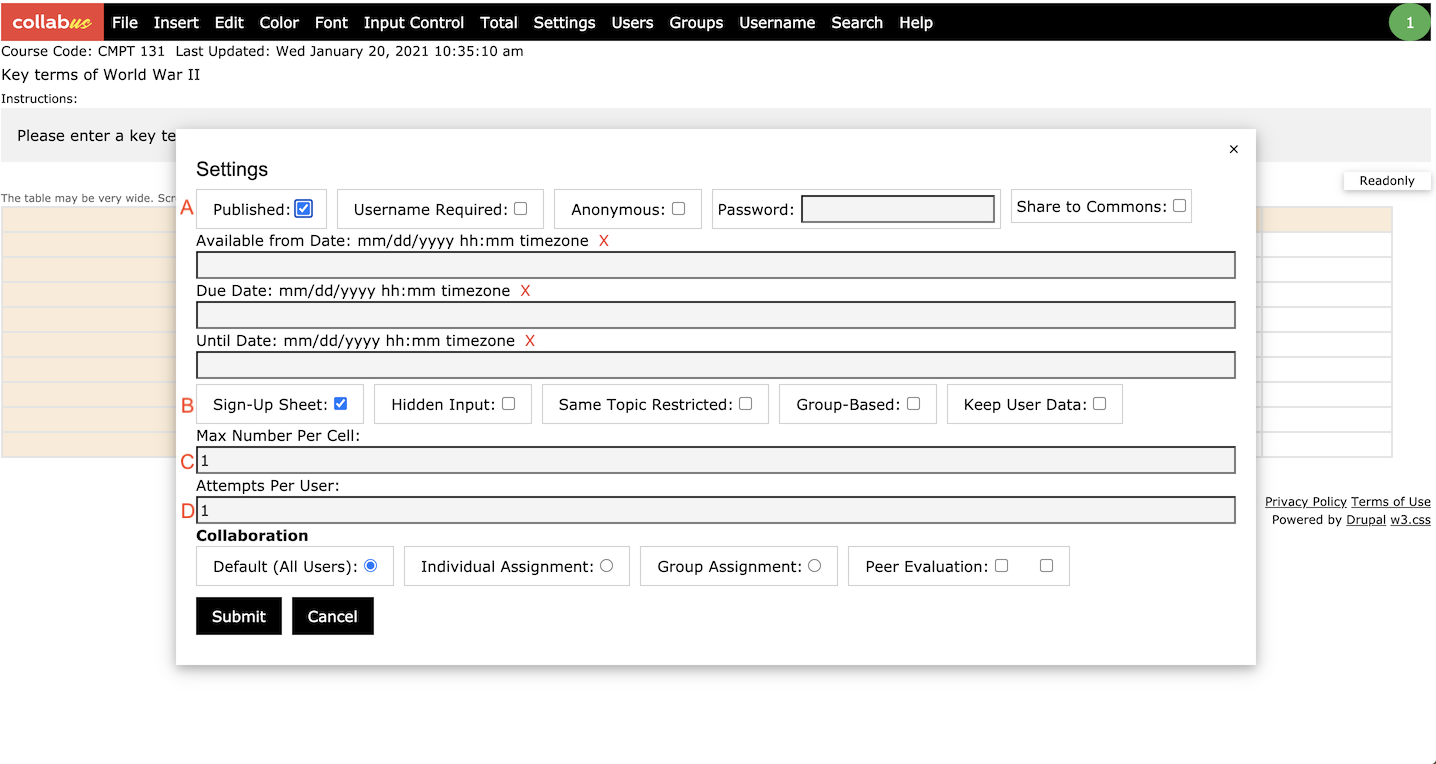
Task: Open the Privacy Policy link
Action: (1305, 501)
